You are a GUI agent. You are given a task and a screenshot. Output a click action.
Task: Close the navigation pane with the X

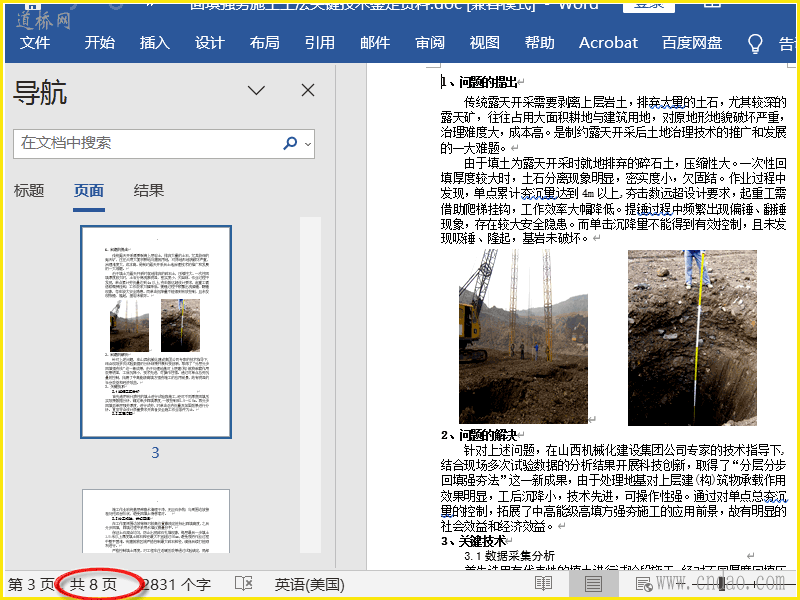[x=308, y=90]
